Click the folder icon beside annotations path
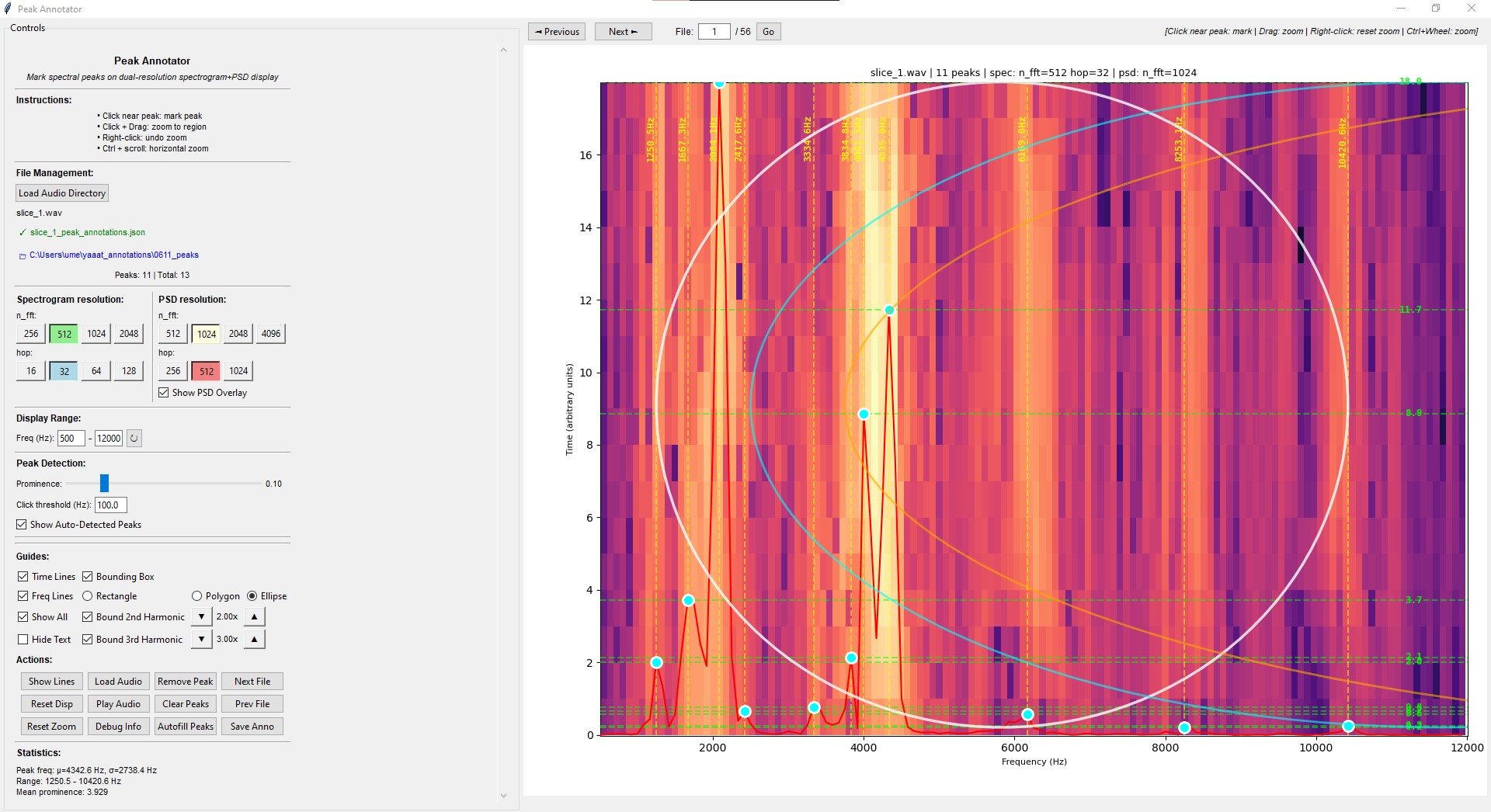This screenshot has height=812, width=1491. tap(23, 256)
